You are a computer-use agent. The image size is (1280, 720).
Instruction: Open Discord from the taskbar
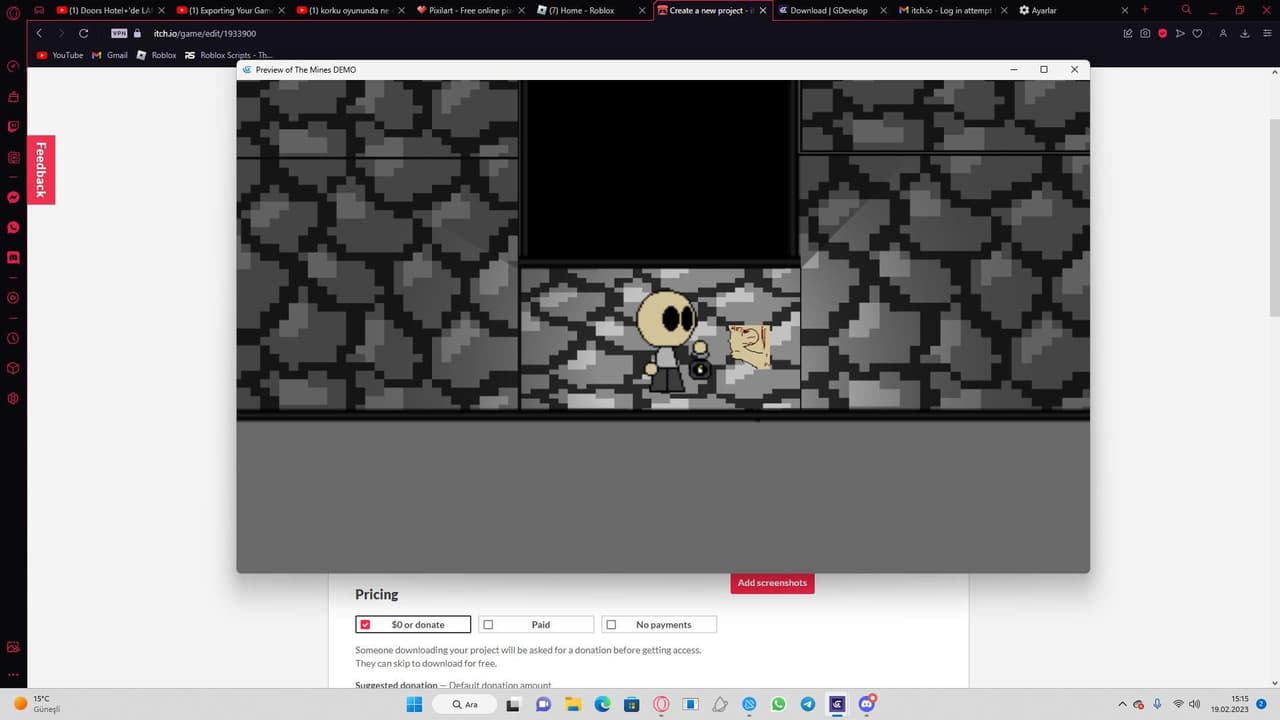point(867,704)
